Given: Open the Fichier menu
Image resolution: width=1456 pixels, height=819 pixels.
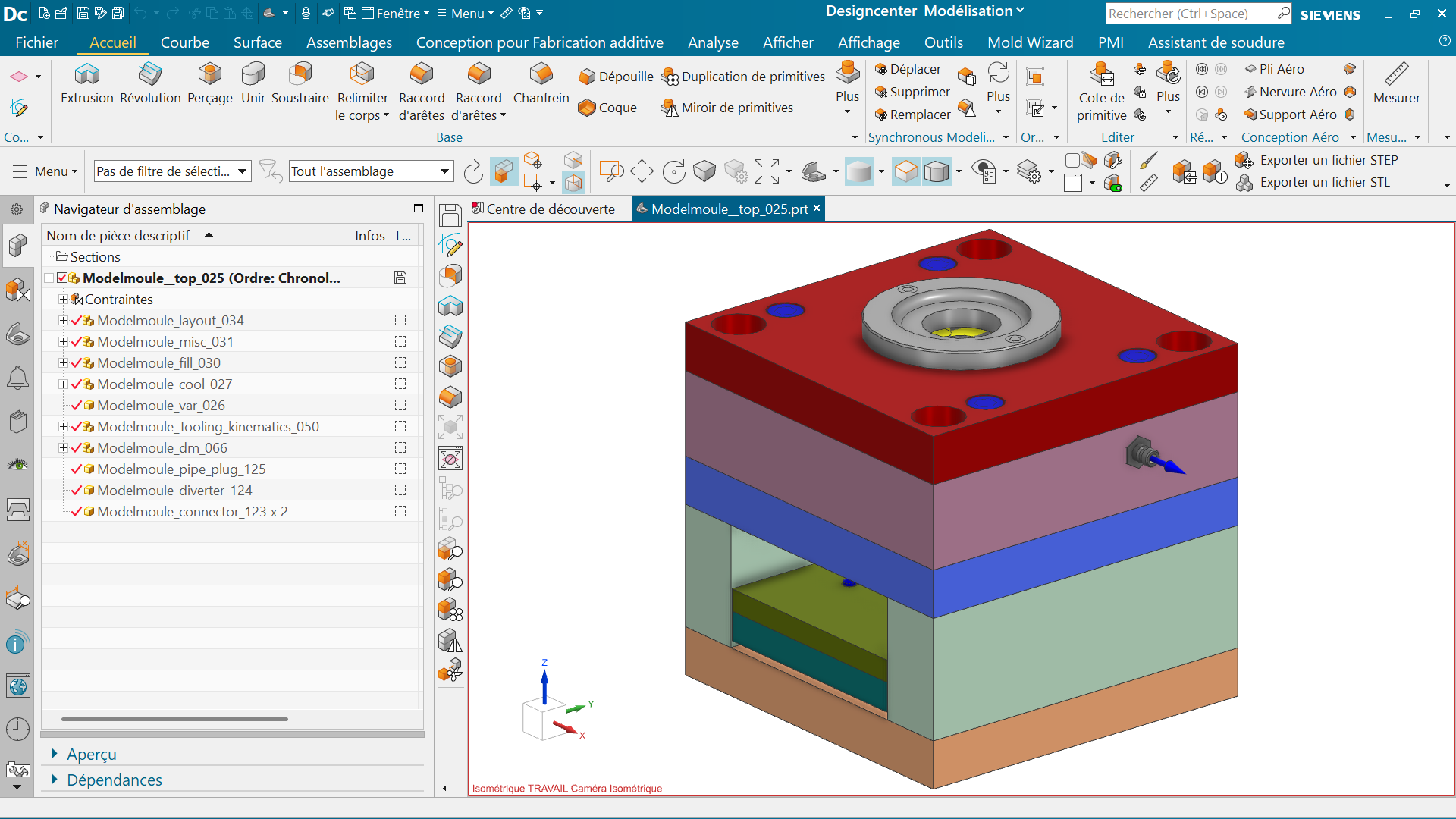Looking at the screenshot, I should point(36,42).
